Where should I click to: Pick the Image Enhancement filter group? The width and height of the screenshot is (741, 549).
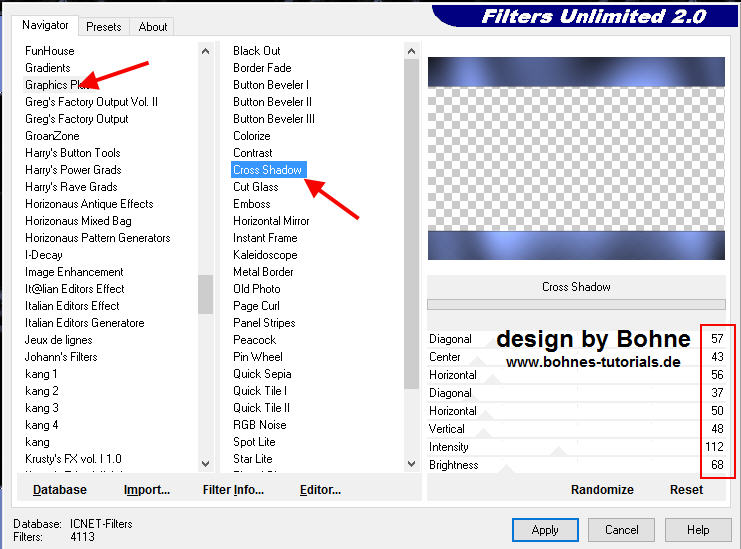point(74,272)
